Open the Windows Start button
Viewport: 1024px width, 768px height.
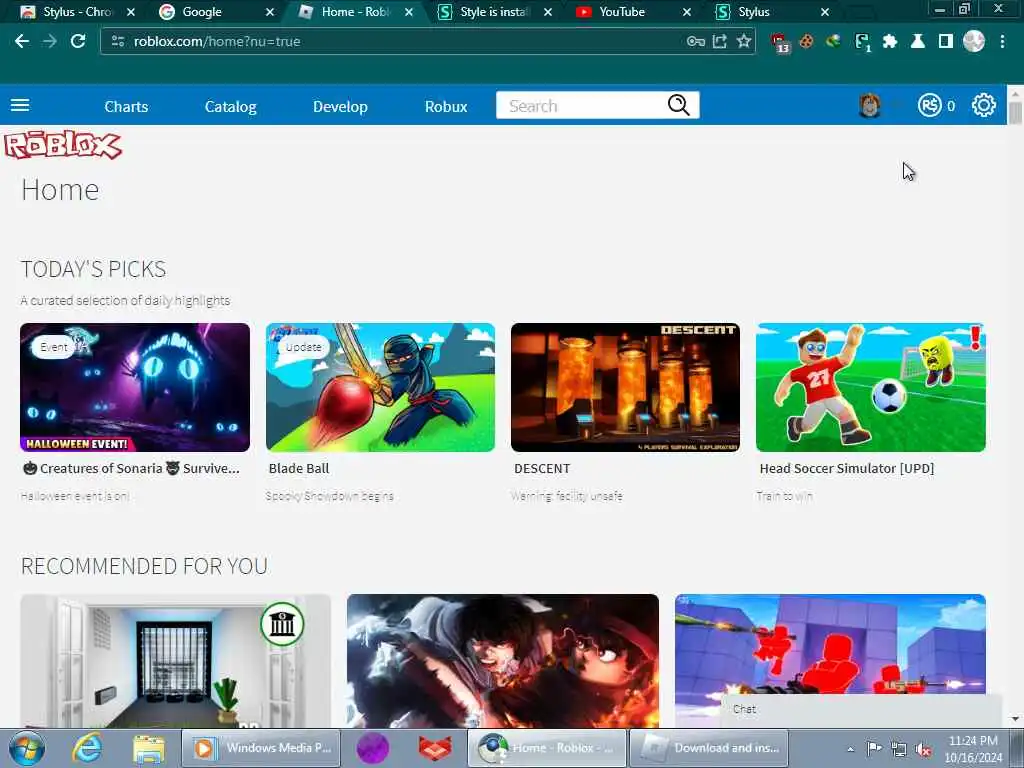tap(26, 748)
